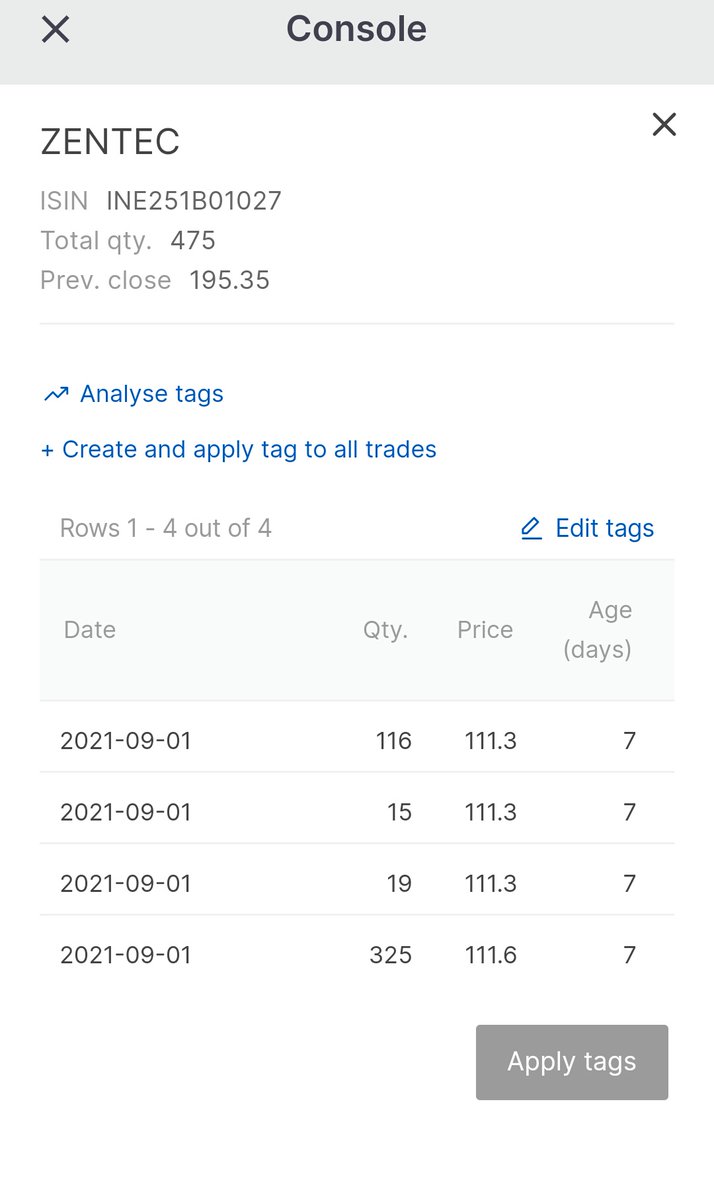Sort by the Date column header
The height and width of the screenshot is (1200, 714).
(x=90, y=630)
